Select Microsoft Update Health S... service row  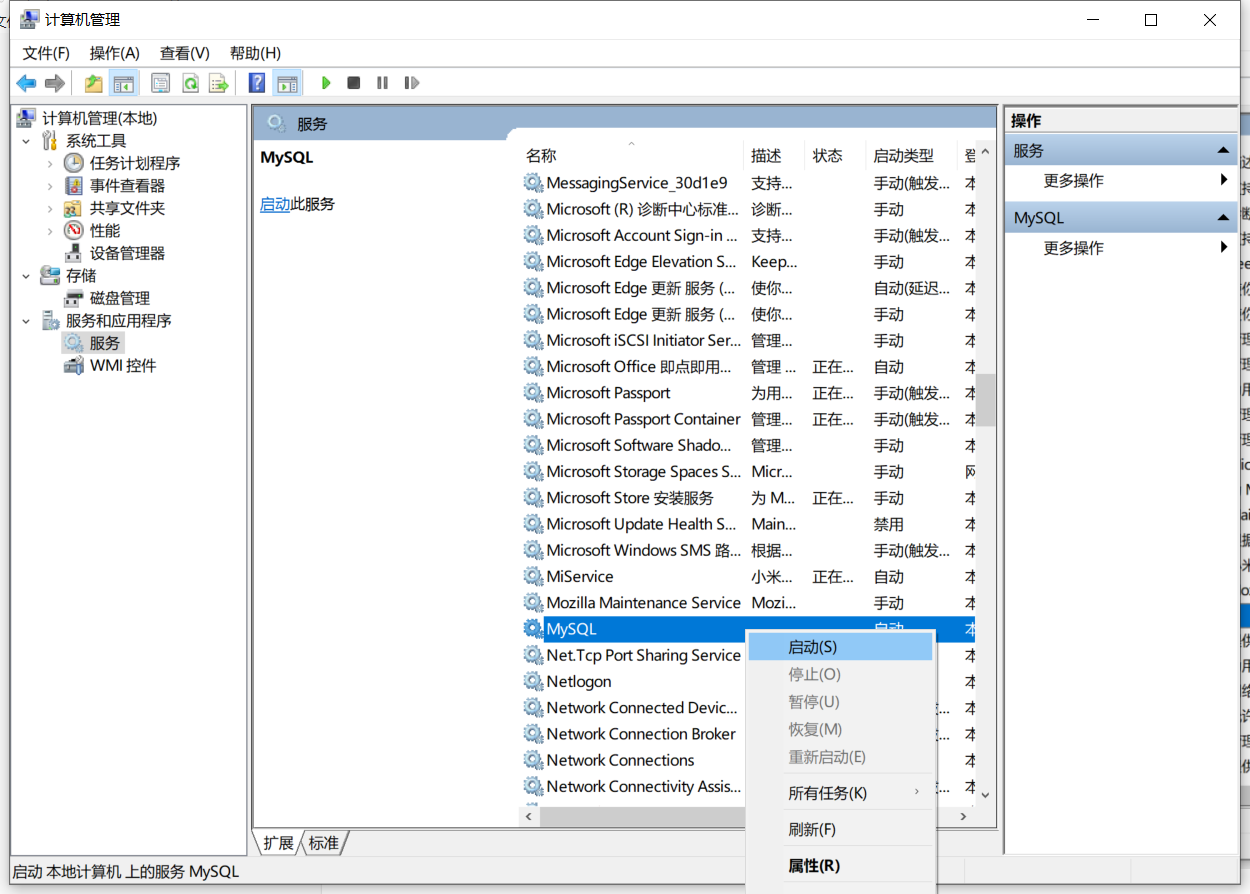coord(748,524)
